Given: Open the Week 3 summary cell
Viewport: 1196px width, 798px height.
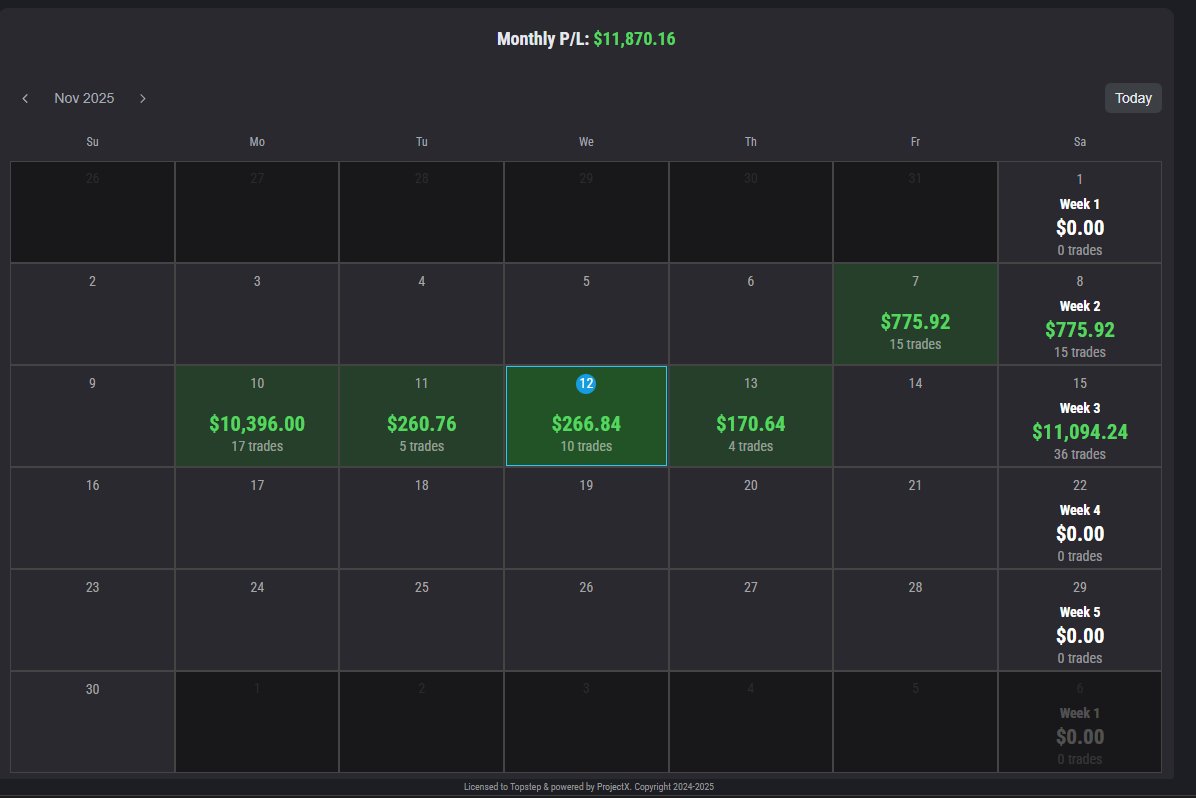Looking at the screenshot, I should click(x=1079, y=415).
